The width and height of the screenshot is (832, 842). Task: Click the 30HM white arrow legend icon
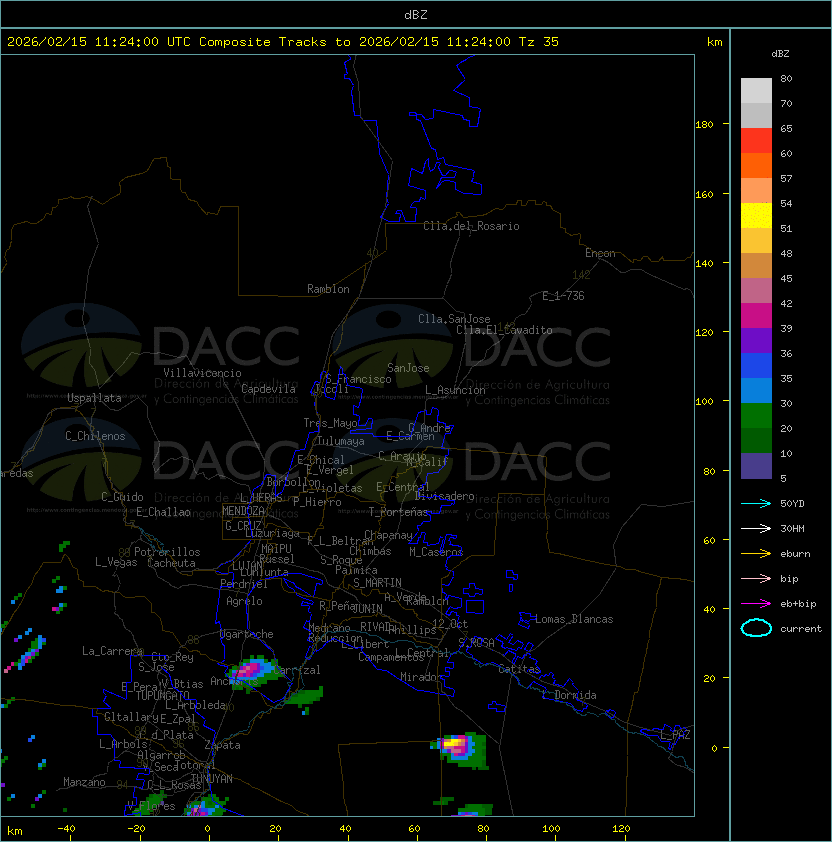click(756, 528)
